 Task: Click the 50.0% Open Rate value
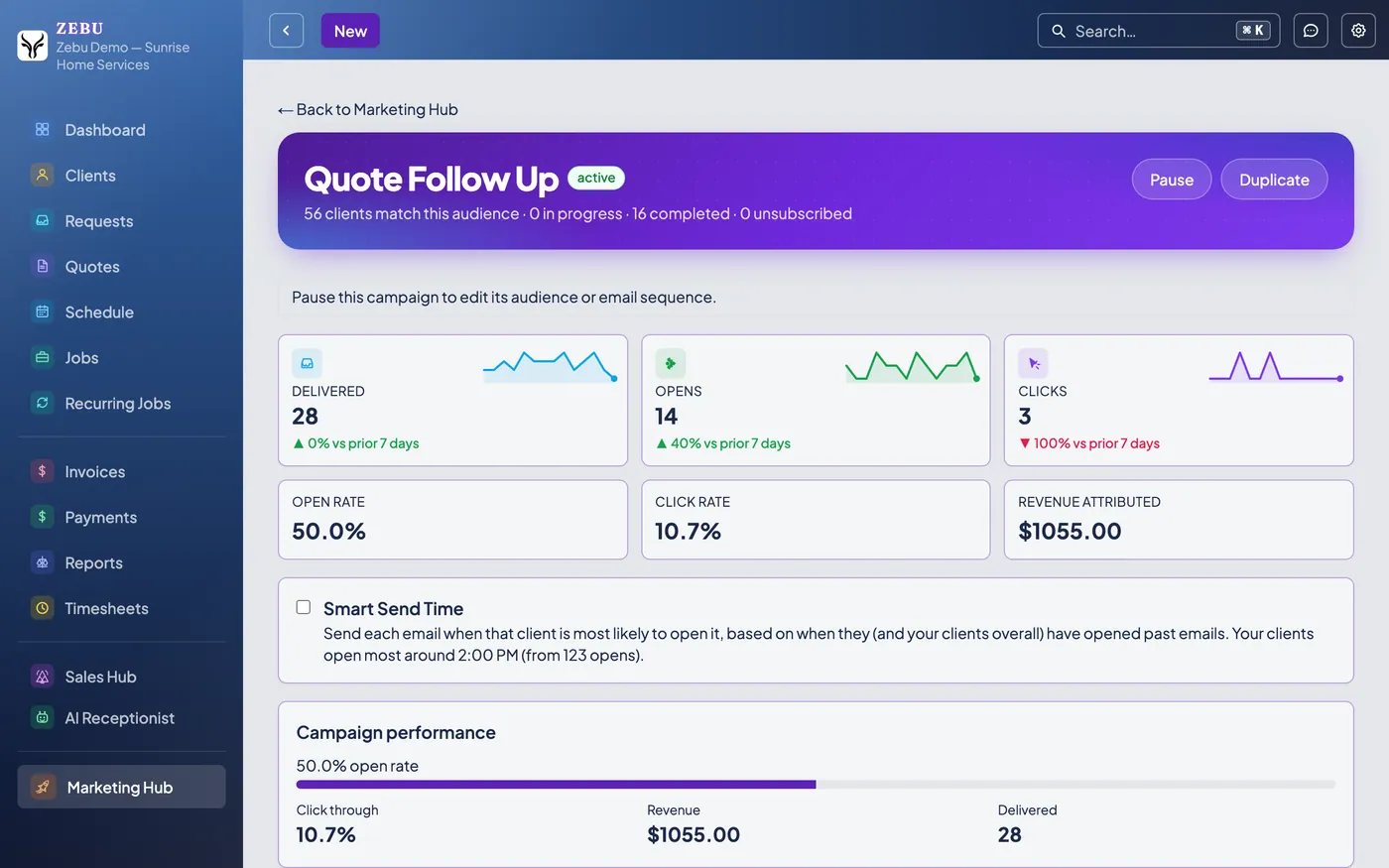click(328, 531)
